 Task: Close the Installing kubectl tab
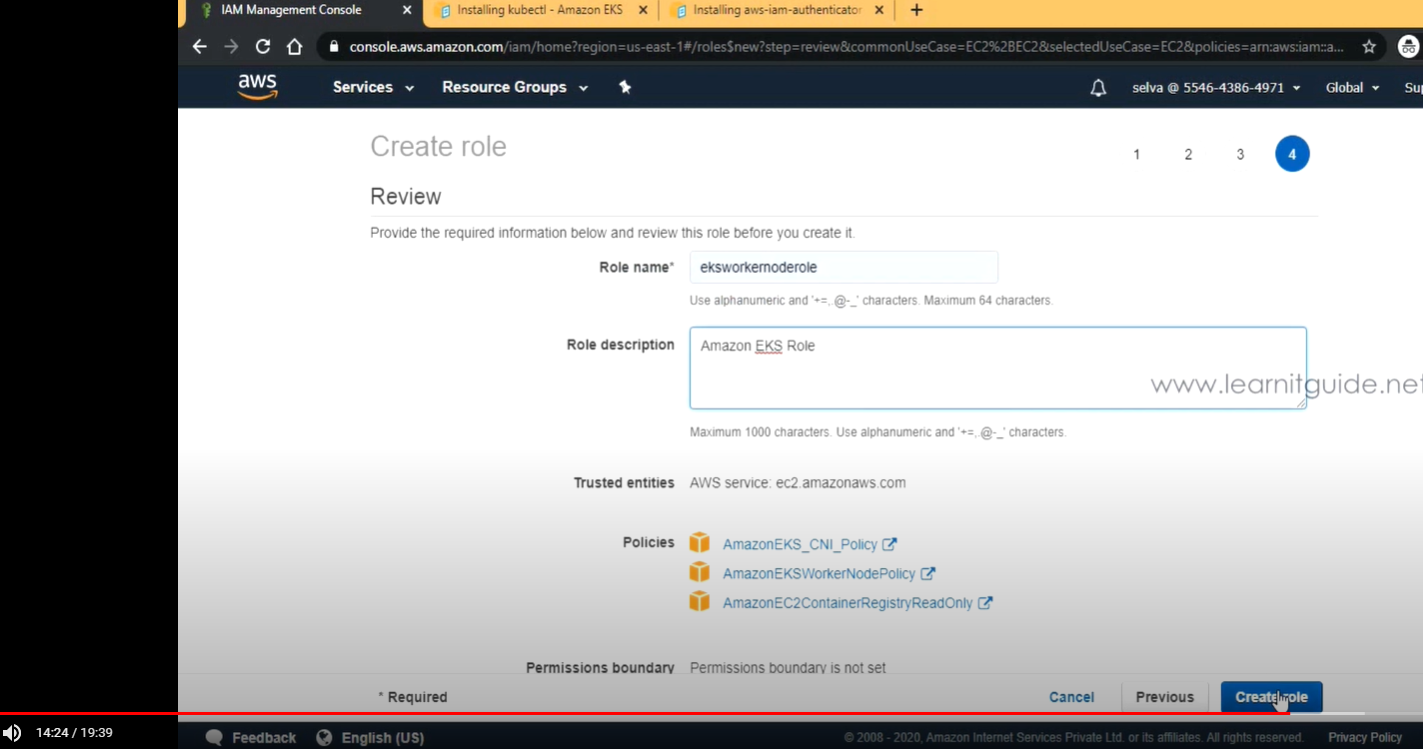641,10
